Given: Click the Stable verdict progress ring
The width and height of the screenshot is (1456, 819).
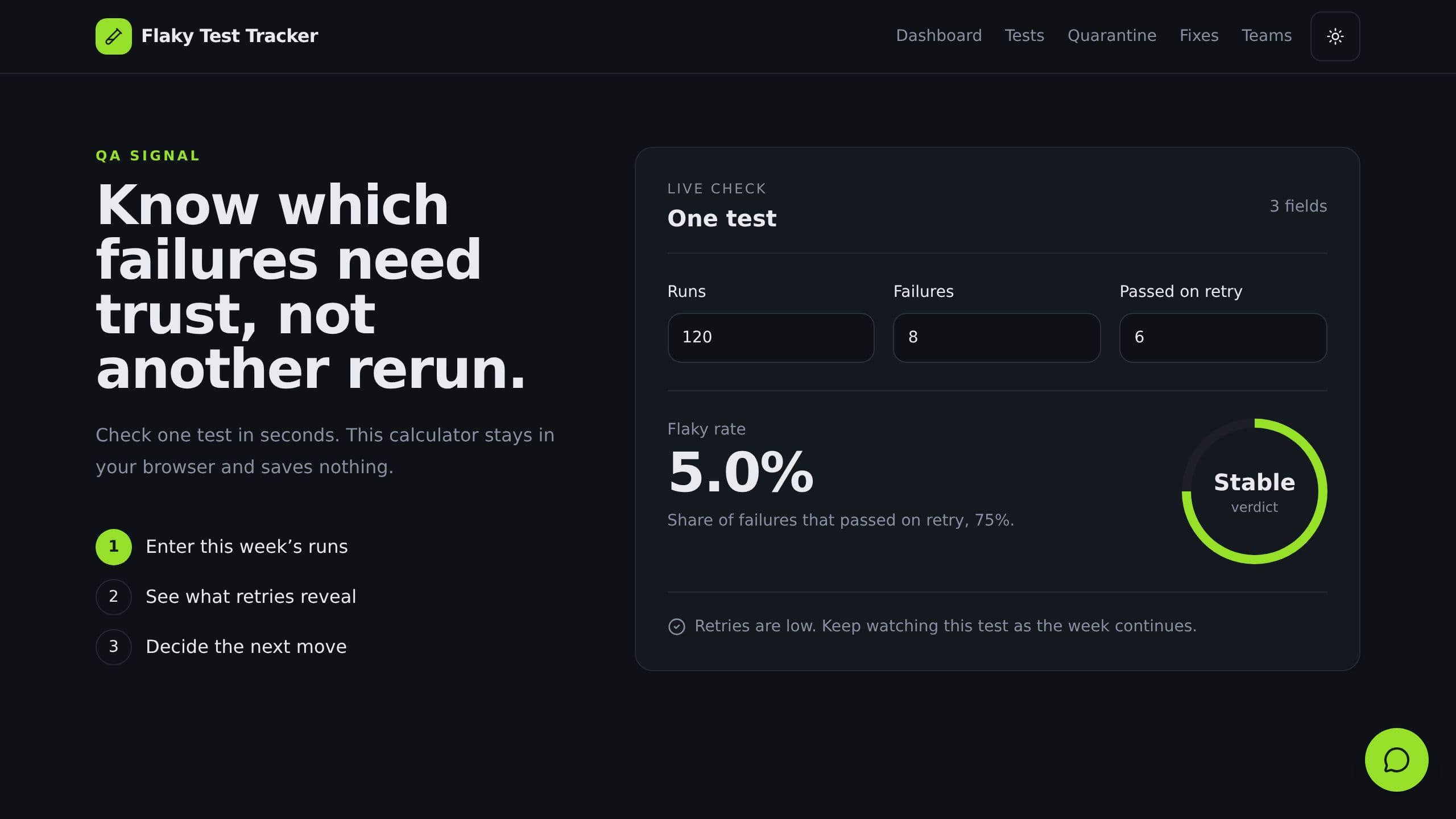Looking at the screenshot, I should (1254, 491).
